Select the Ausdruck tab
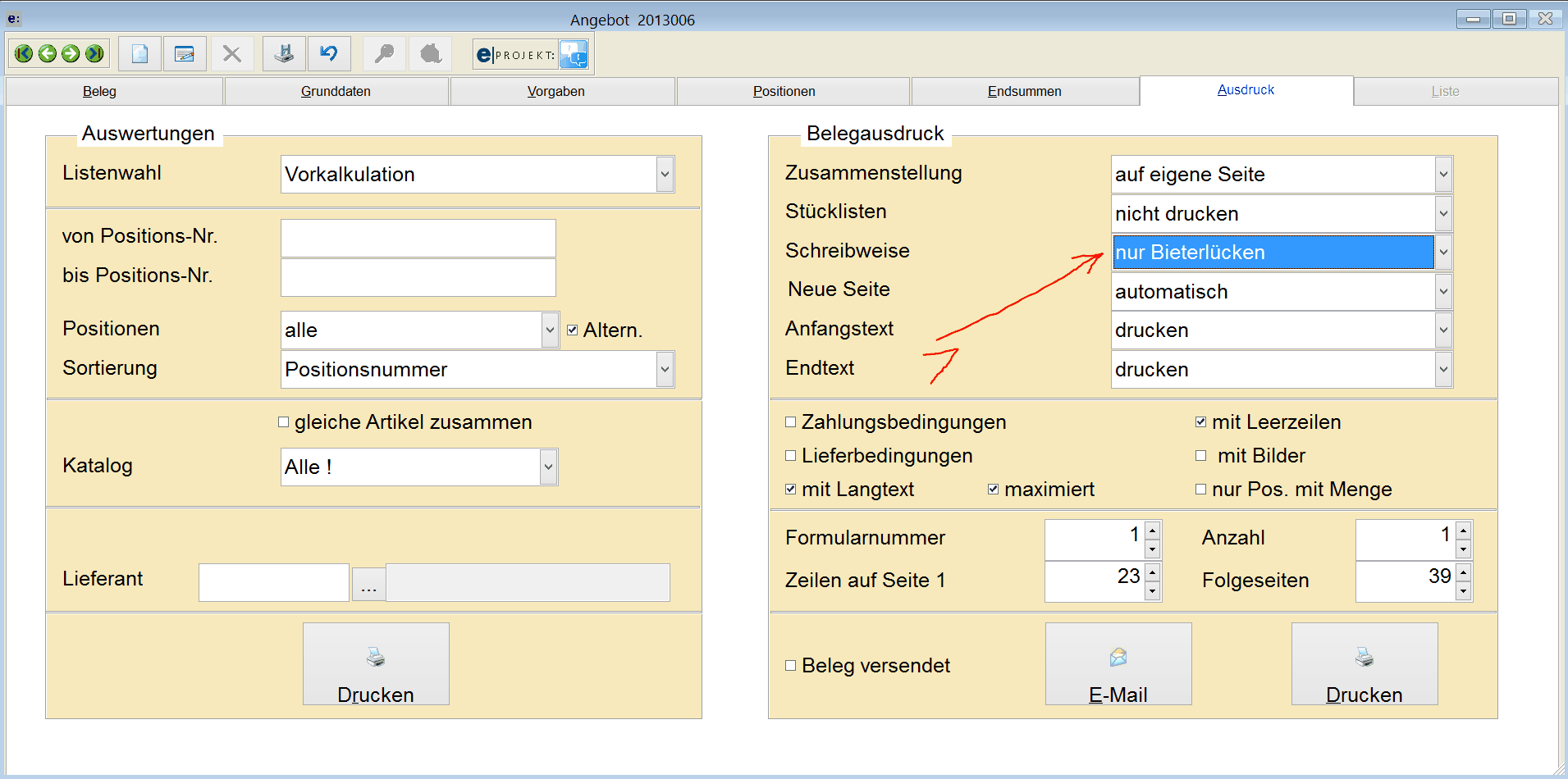1568x779 pixels. 1246,90
